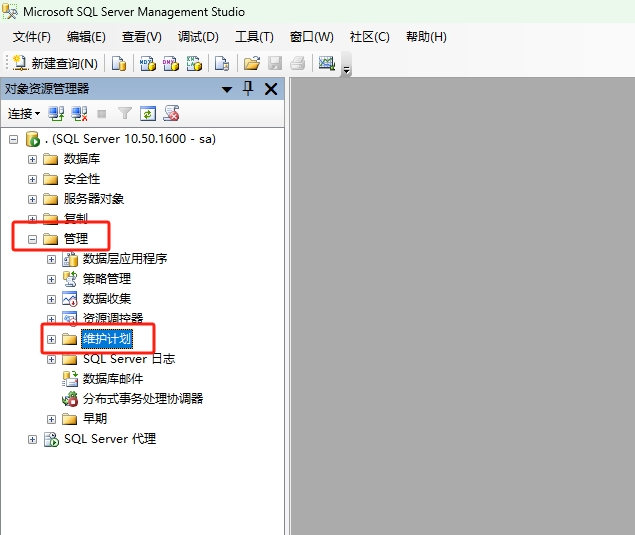Select the SQL Server 代理 tree item
Image resolution: width=635 pixels, height=535 pixels.
110,439
